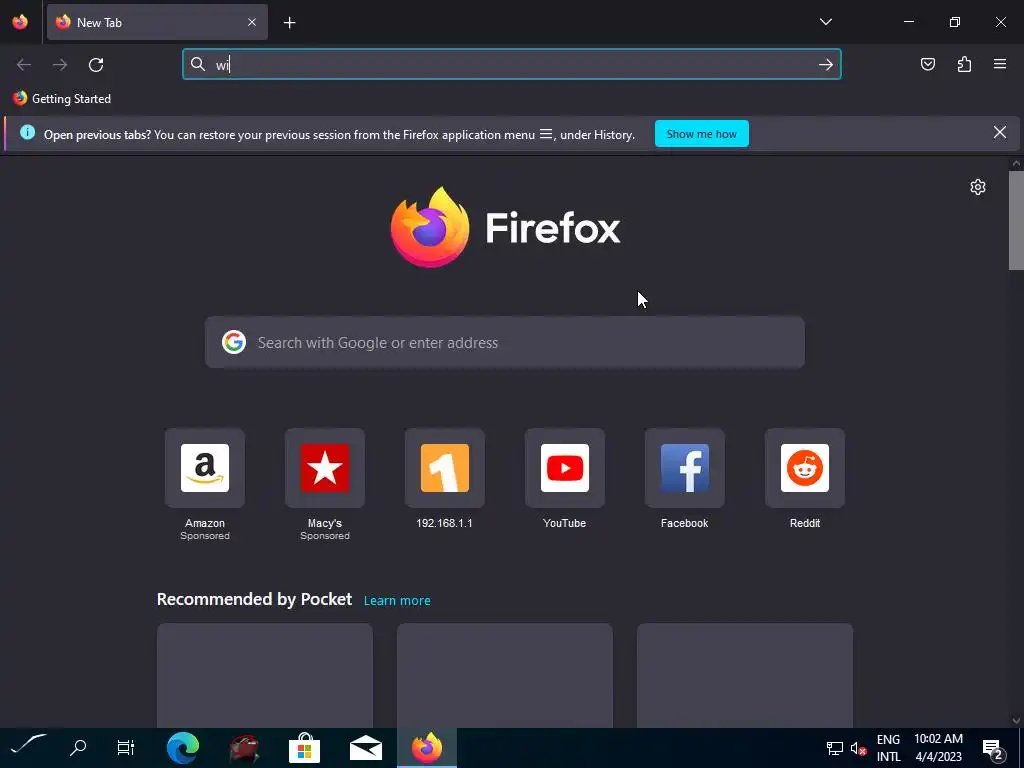
Task: Close the New Tab tab
Action: 252,22
